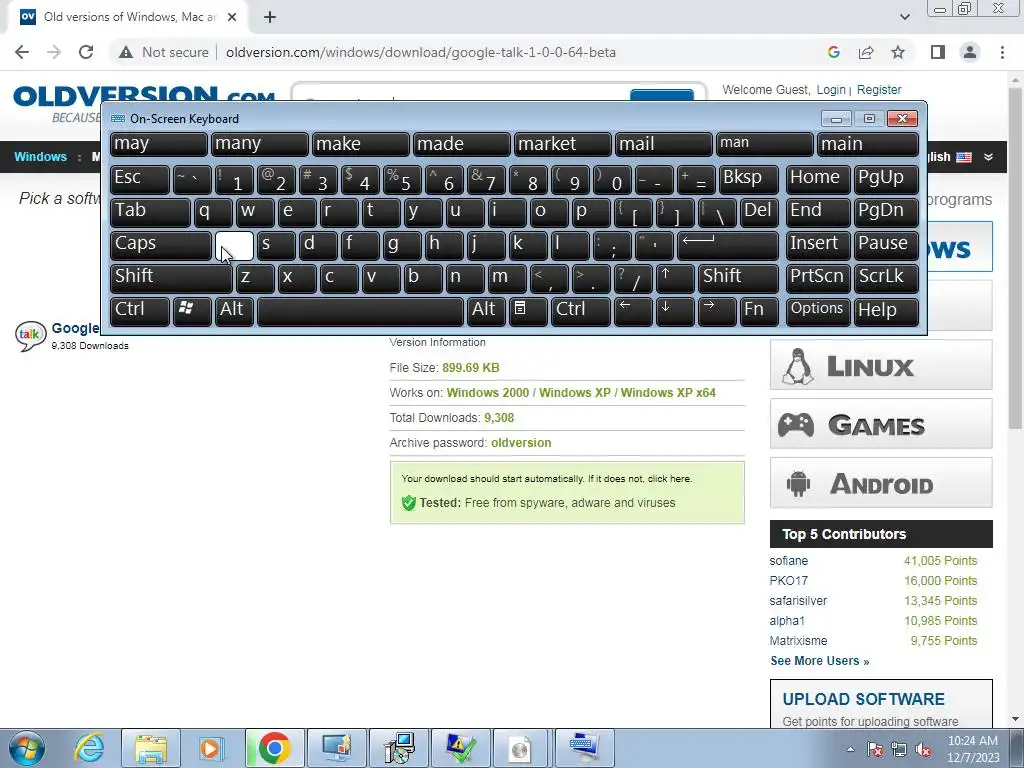Click the context menu key on the on-screen keyboard
Screen dimensions: 1024x768
click(528, 310)
